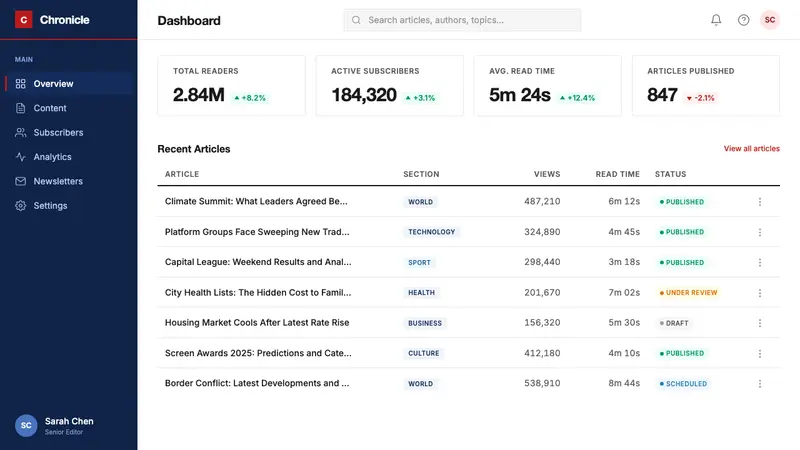Click the Settings gear icon

pos(20,206)
